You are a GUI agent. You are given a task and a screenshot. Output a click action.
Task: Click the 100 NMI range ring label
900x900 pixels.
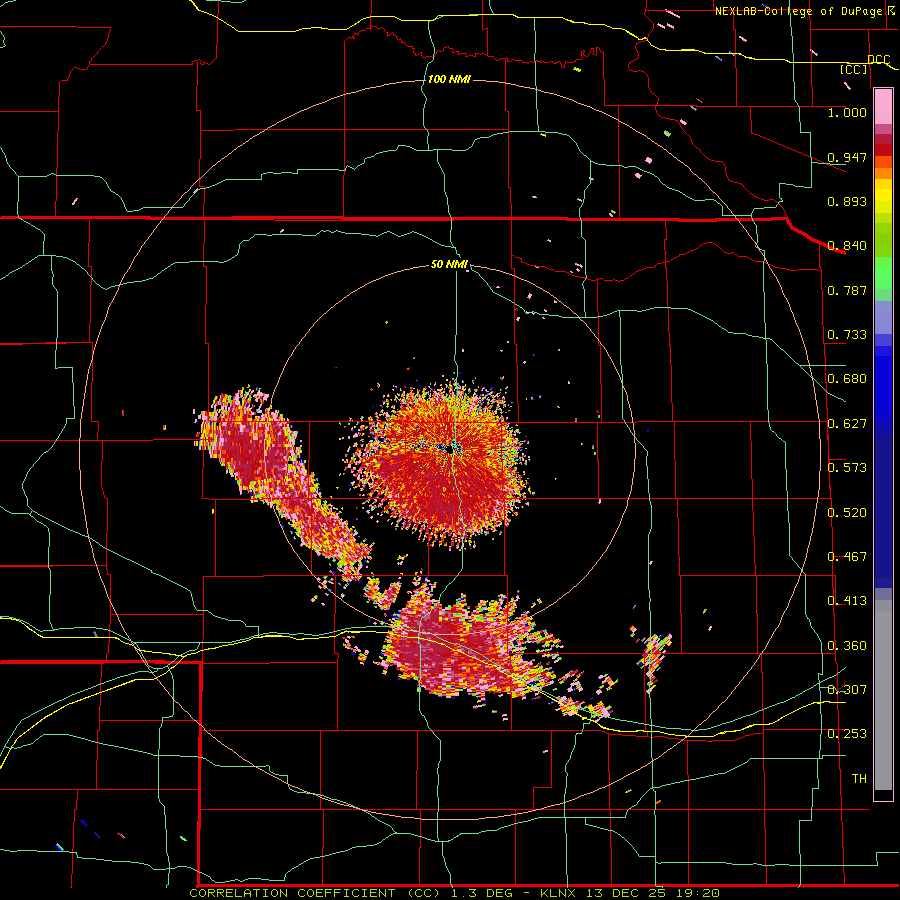pyautogui.click(x=449, y=79)
